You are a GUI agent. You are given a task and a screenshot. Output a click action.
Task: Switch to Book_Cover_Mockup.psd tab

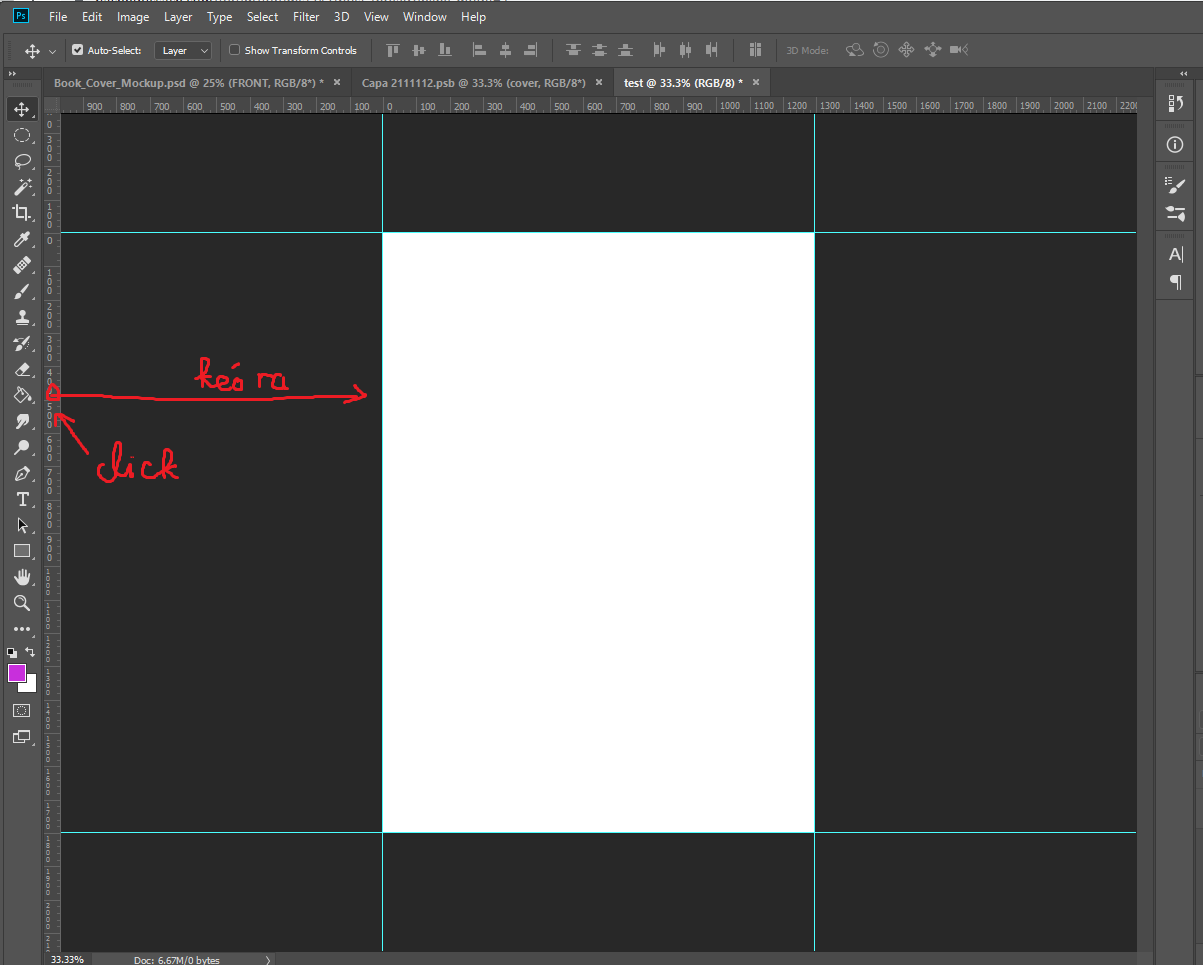[x=188, y=83]
